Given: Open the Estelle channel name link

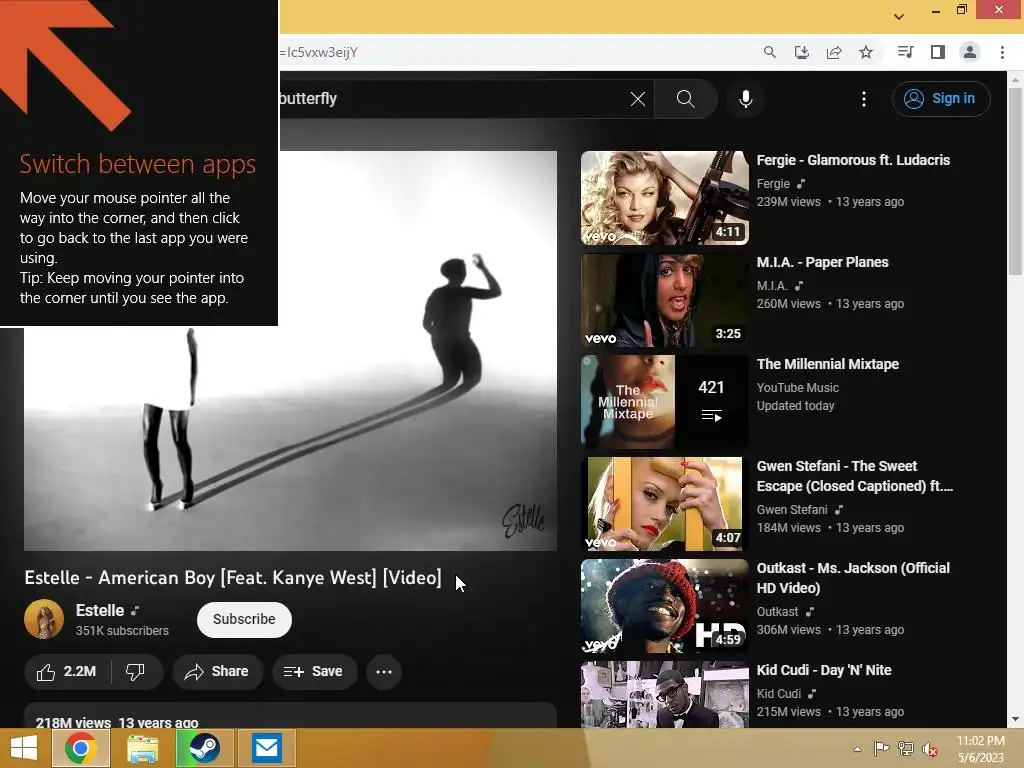Looking at the screenshot, I should (100, 610).
